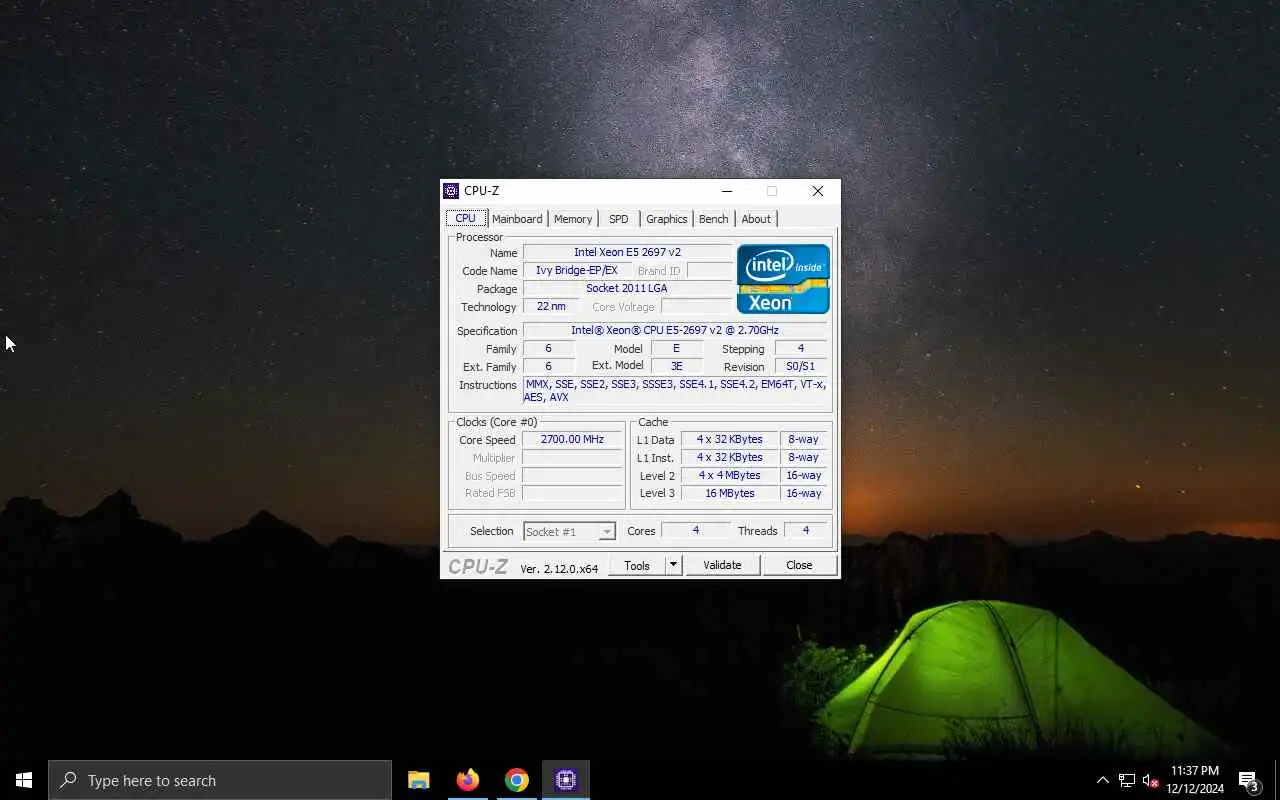Click the clock showing 11:37 PM
1280x800 pixels.
(x=1194, y=771)
